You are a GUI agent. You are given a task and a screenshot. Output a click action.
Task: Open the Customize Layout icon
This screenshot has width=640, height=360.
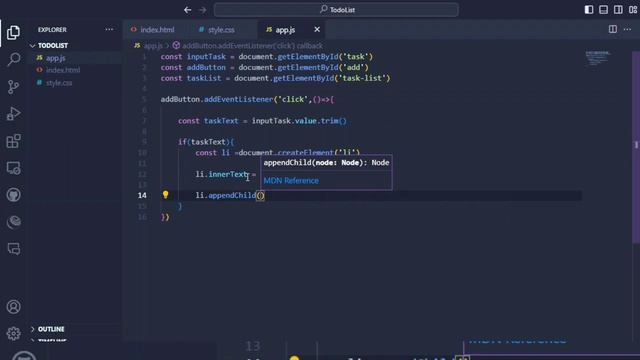point(633,10)
